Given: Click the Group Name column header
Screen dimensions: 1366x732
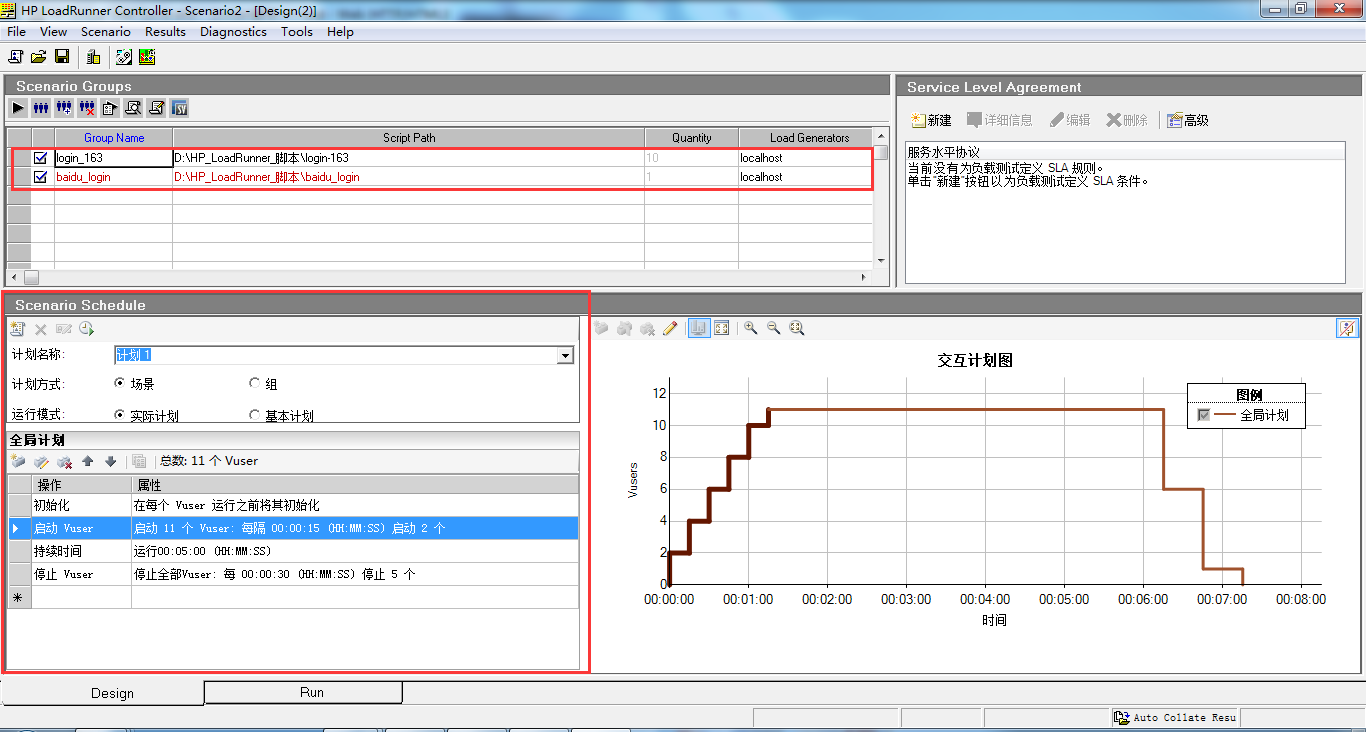Looking at the screenshot, I should pyautogui.click(x=114, y=138).
